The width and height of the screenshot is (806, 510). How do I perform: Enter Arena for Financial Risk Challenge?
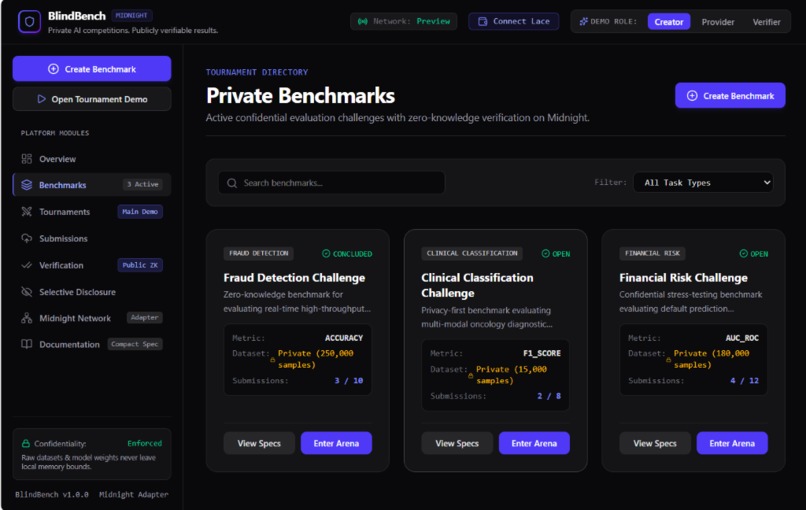(732, 443)
